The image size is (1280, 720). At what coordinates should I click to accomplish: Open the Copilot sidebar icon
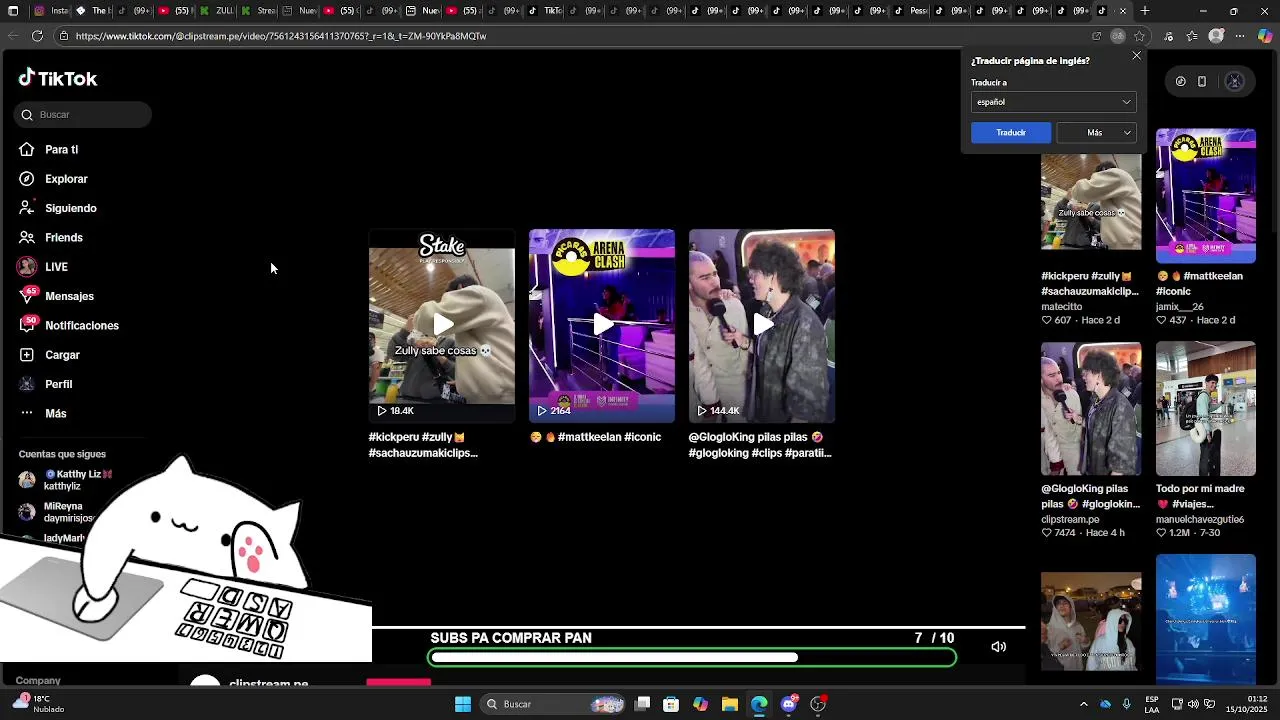[1265, 36]
